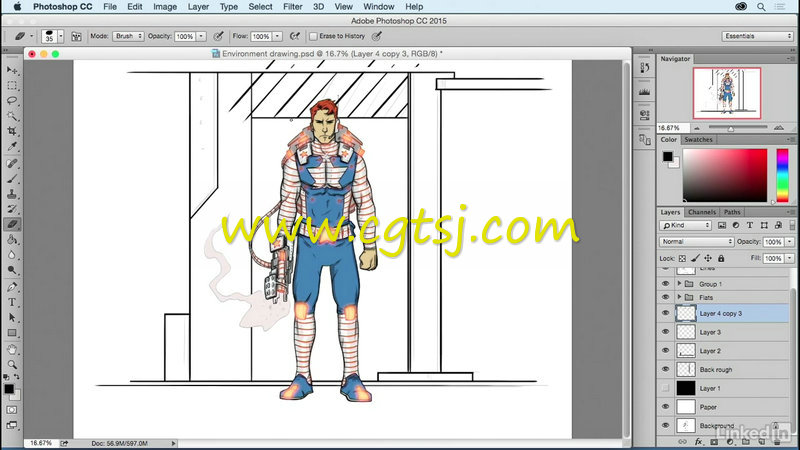Select the Paint Bucket tool

point(12,239)
